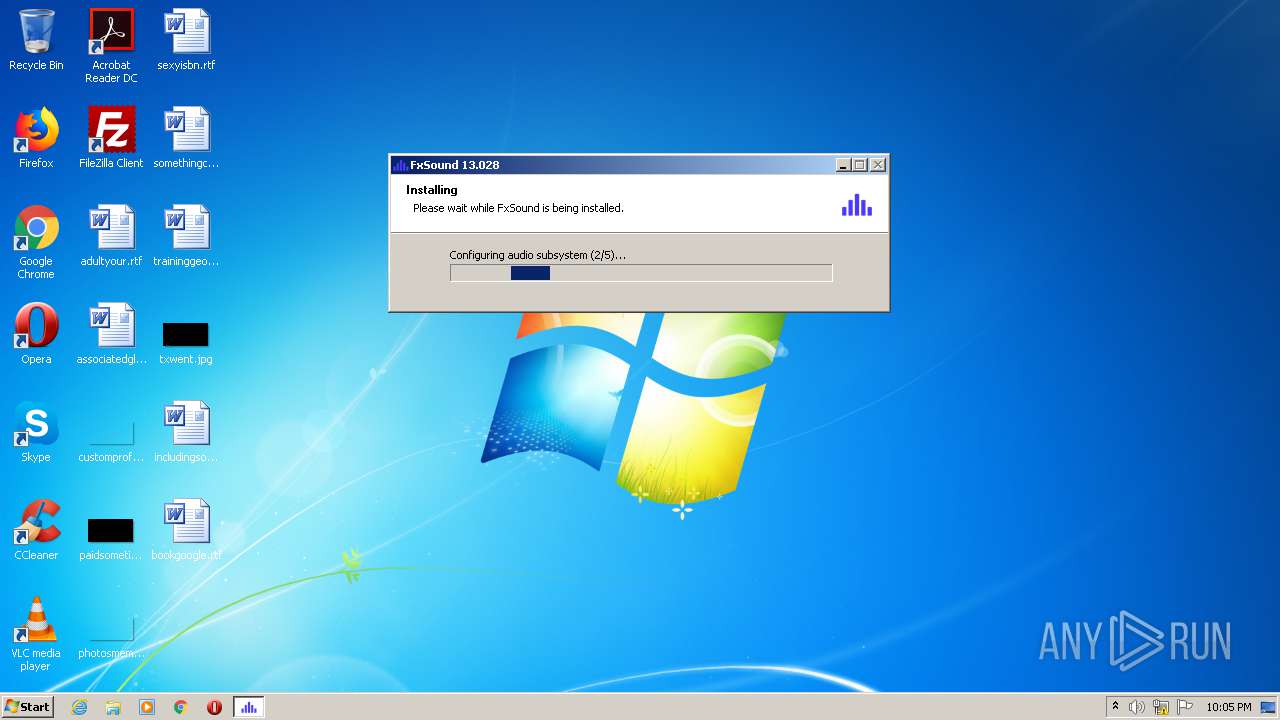Click the 'Installing' heading text

[432, 190]
